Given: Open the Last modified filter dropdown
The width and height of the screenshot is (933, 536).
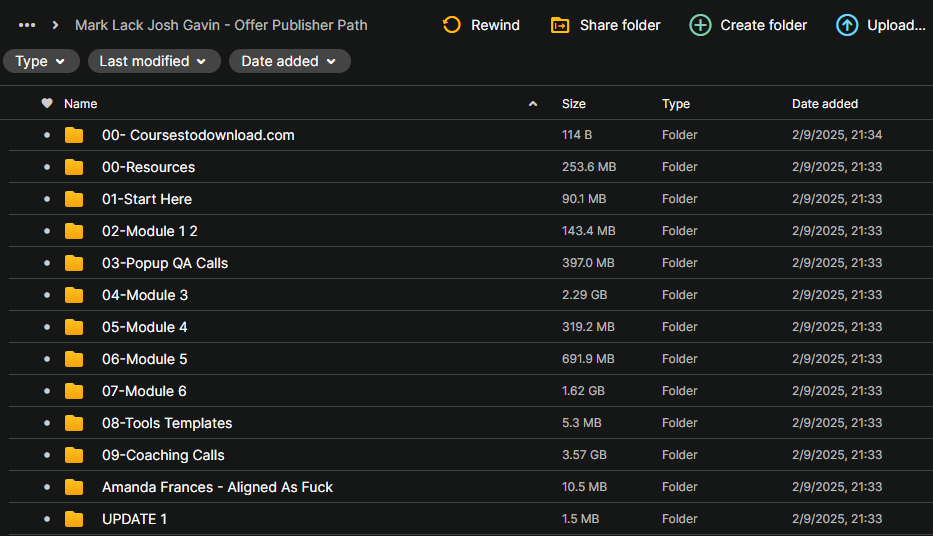Looking at the screenshot, I should pos(154,61).
